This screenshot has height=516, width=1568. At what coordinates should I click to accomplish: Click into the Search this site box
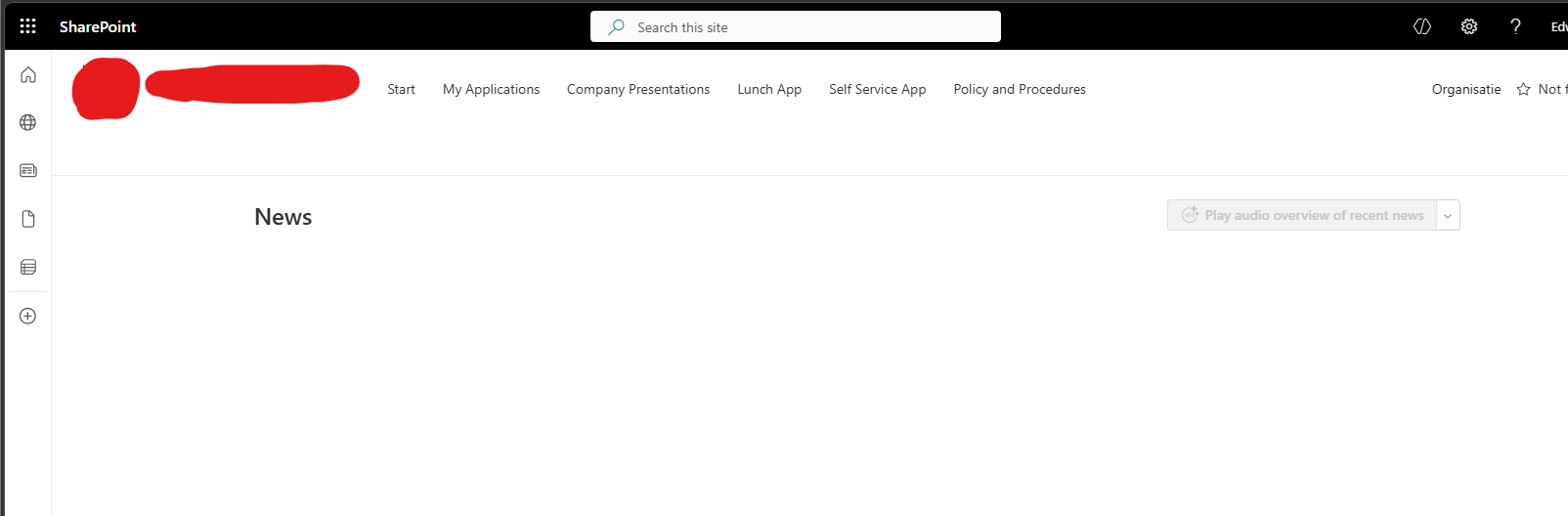(796, 26)
